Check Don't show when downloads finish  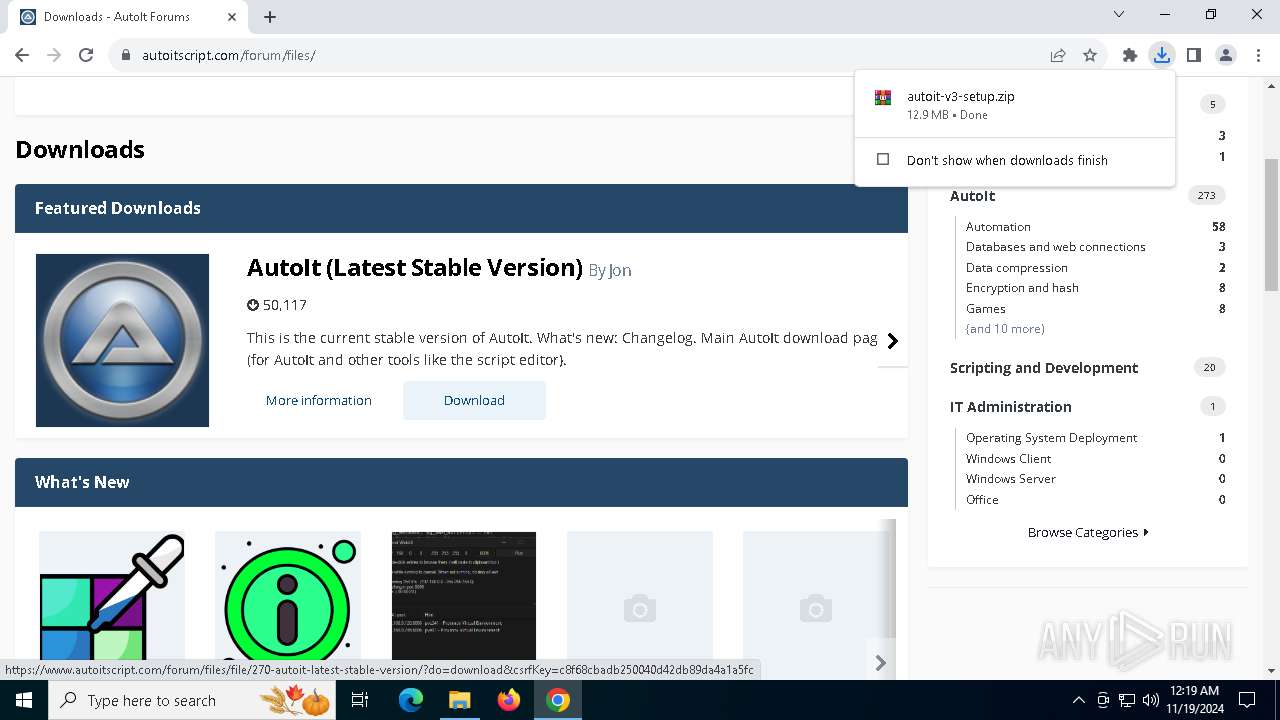pyautogui.click(x=883, y=160)
